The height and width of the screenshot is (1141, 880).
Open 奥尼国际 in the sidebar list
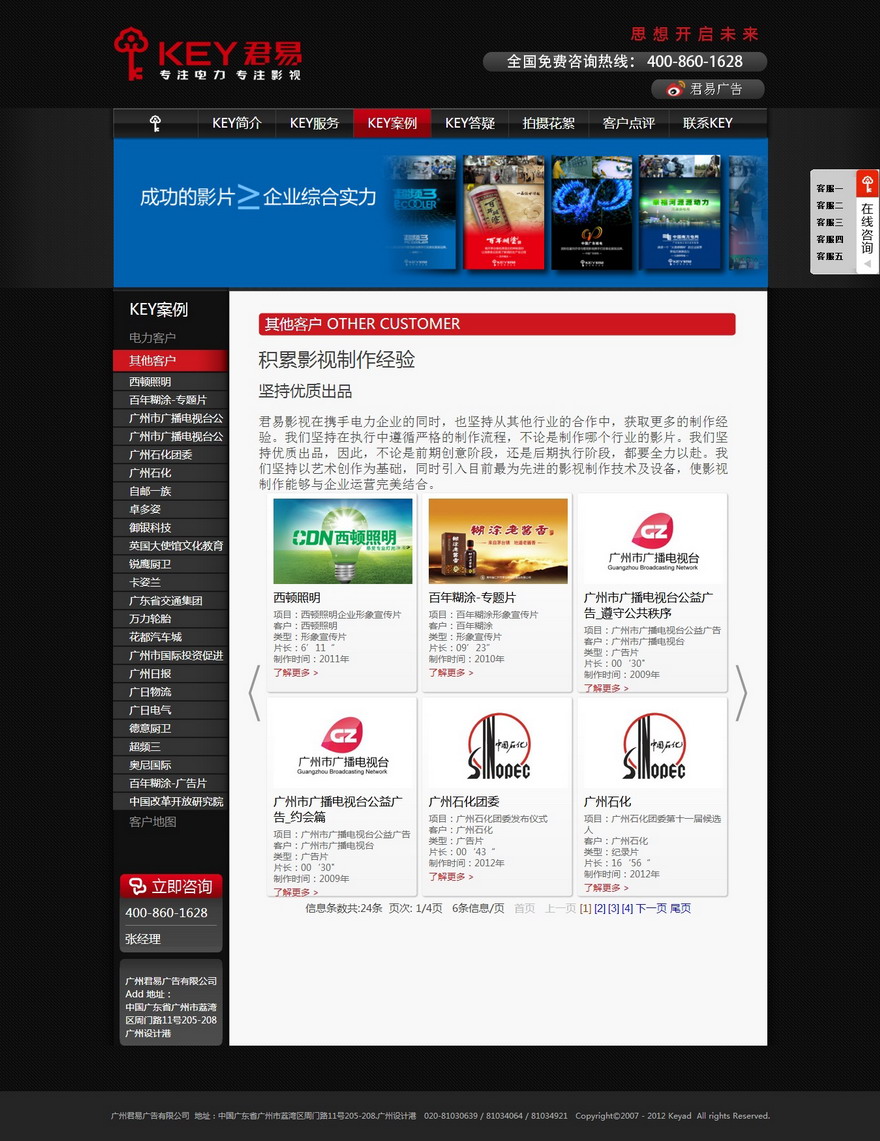coord(170,765)
